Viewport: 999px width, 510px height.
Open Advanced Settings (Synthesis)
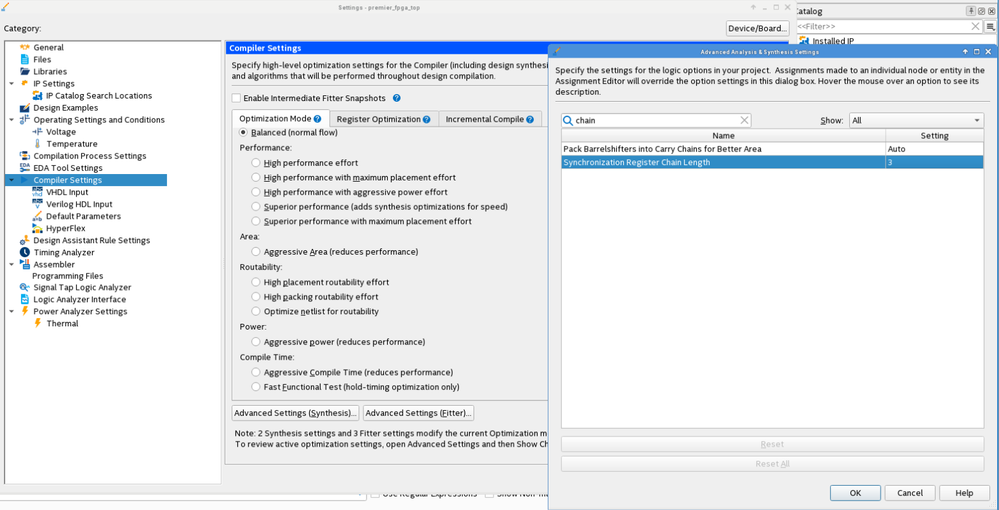(296, 413)
